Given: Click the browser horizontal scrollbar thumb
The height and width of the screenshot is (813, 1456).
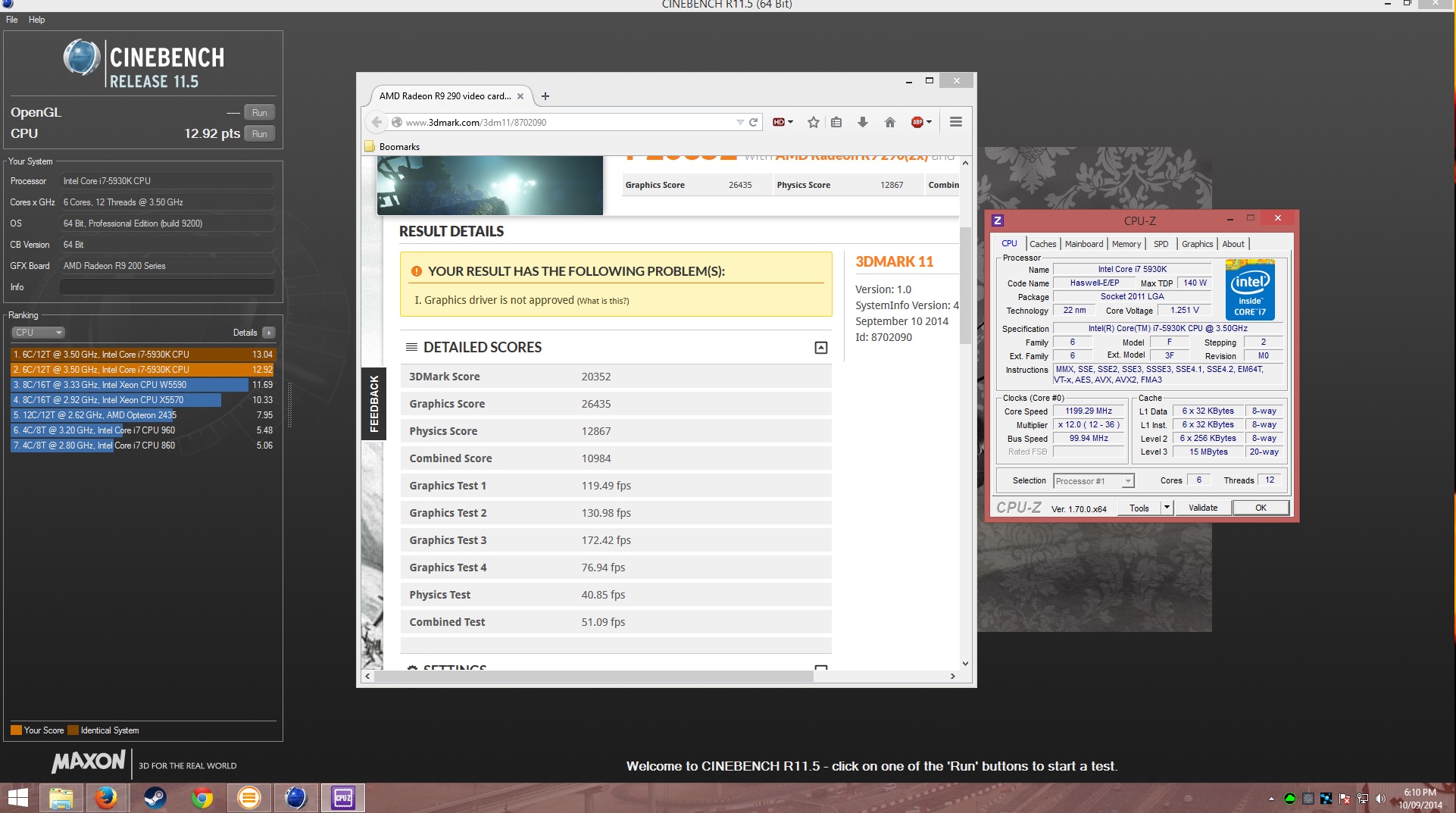Looking at the screenshot, I should (594, 677).
